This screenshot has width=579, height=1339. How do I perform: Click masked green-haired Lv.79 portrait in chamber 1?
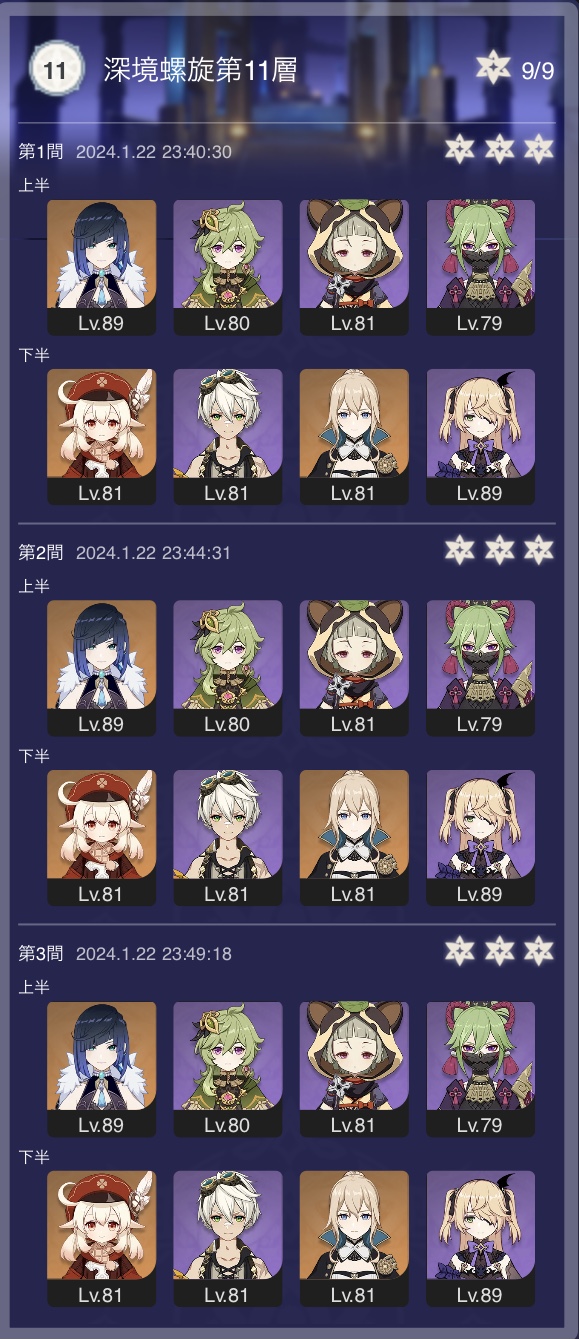coord(480,267)
